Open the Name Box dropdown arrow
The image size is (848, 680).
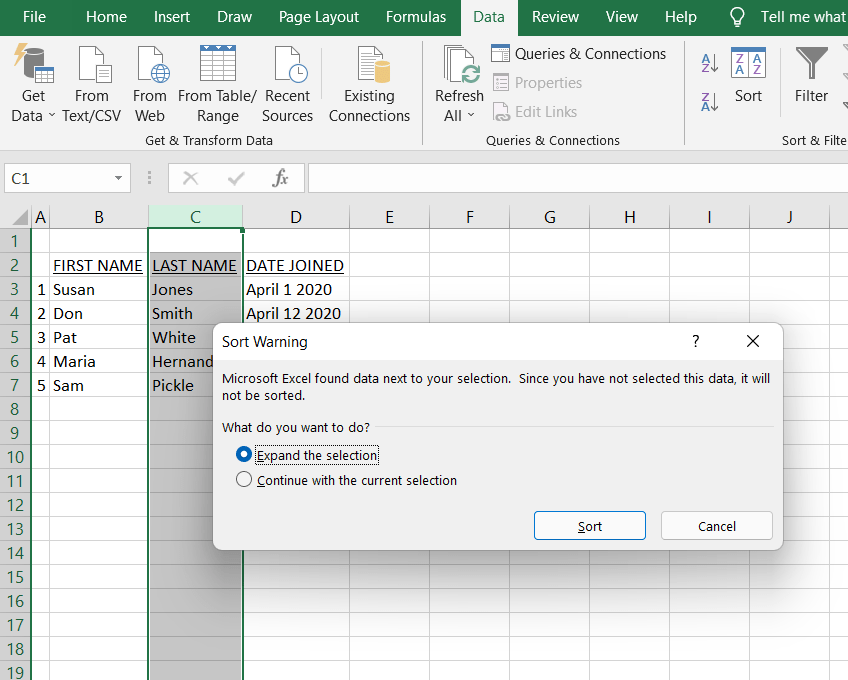[x=119, y=179]
